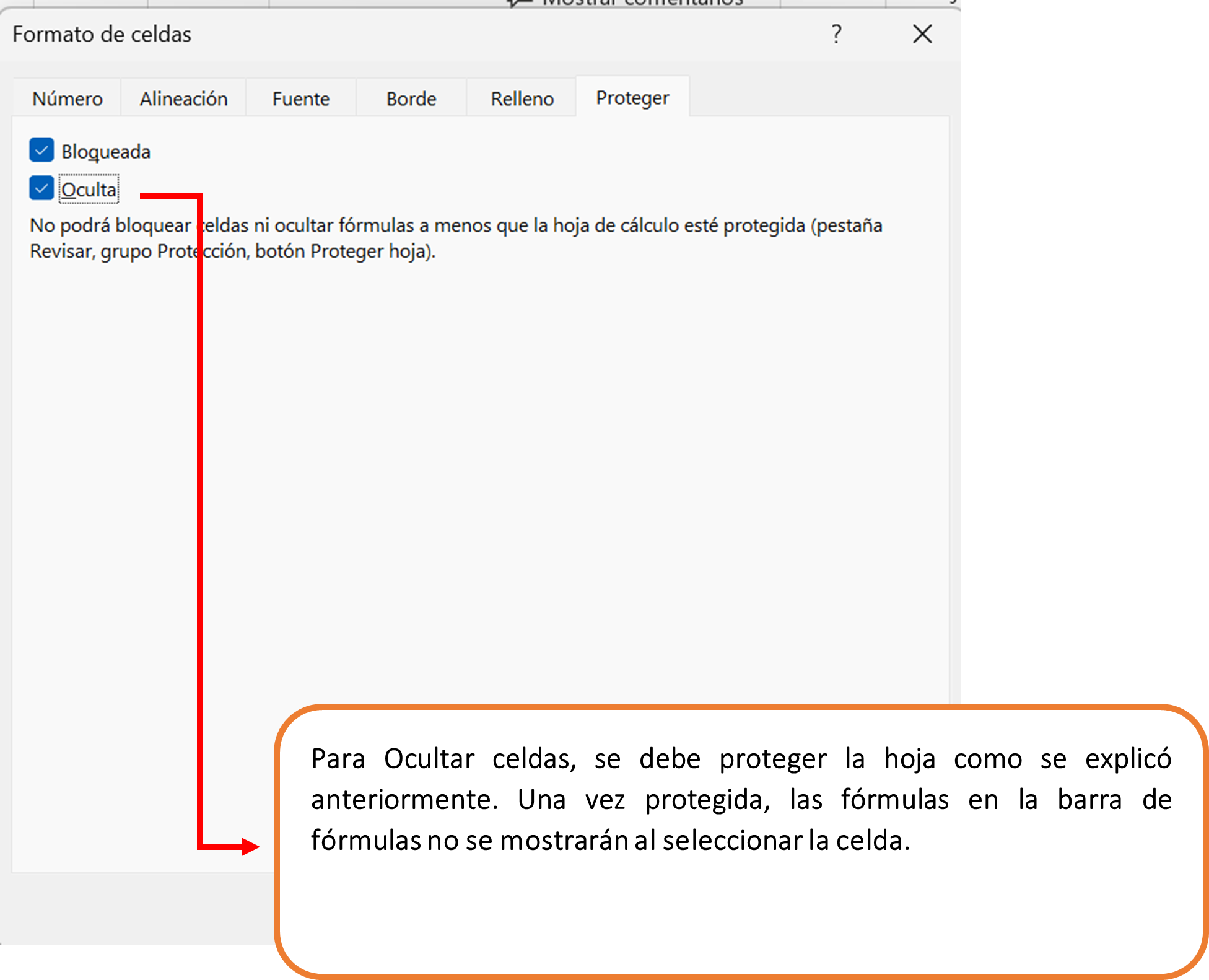Uncheck the Bloqueada checkbox
Viewport: 1209px width, 980px height.
pos(41,151)
